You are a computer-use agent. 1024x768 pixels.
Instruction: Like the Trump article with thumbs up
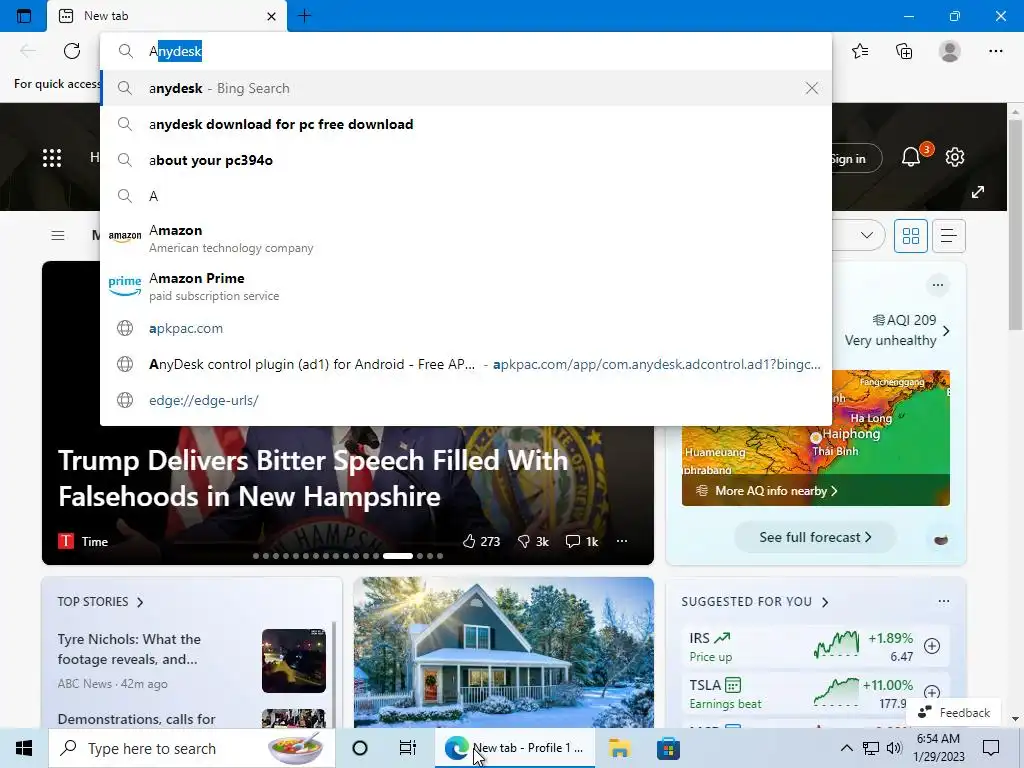click(481, 541)
